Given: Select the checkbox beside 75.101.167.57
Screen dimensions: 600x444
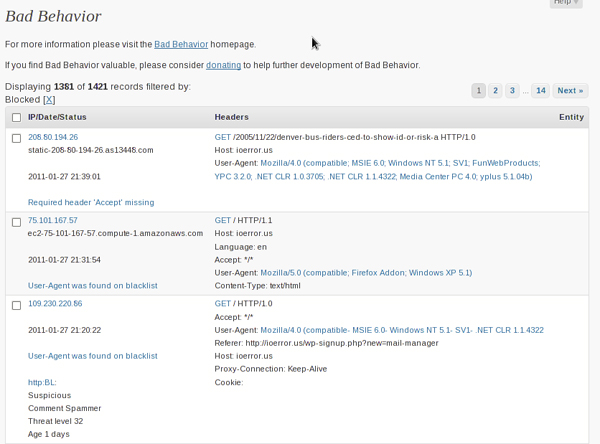Looking at the screenshot, I should coord(16,222).
